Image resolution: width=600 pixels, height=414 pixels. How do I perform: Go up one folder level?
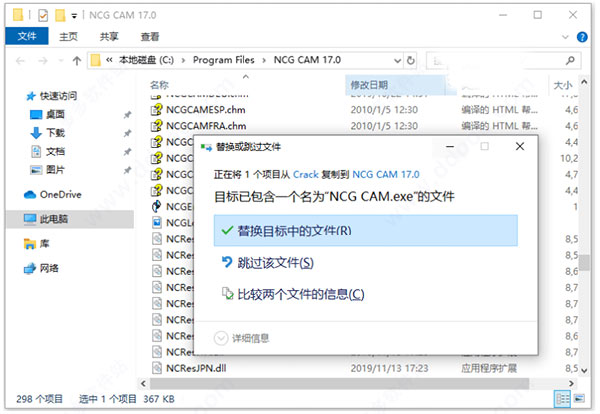[77, 60]
